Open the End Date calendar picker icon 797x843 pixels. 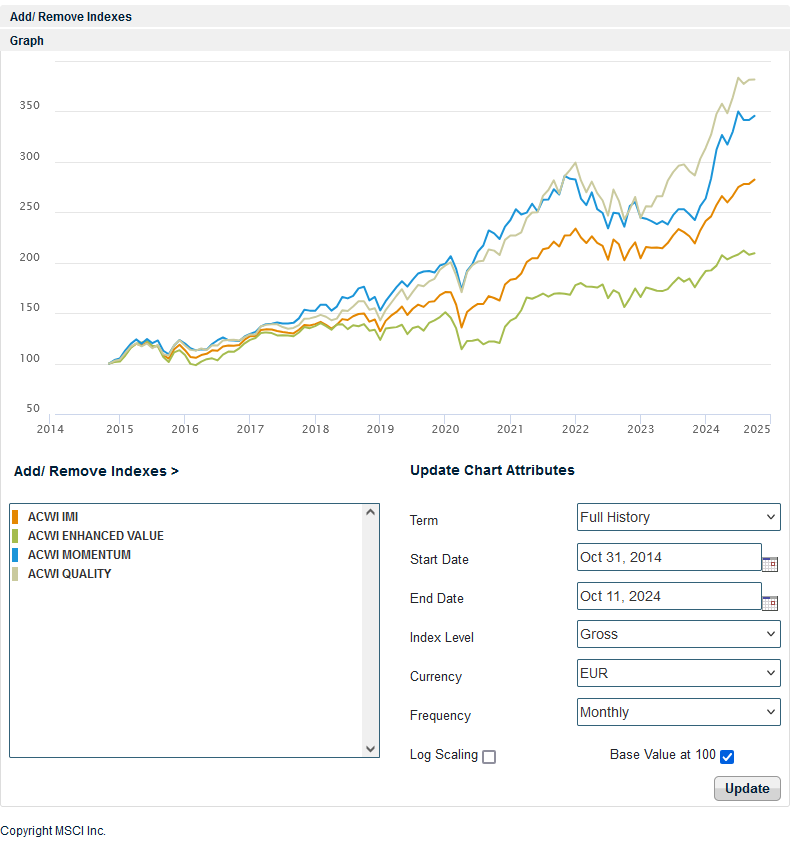[x=769, y=603]
